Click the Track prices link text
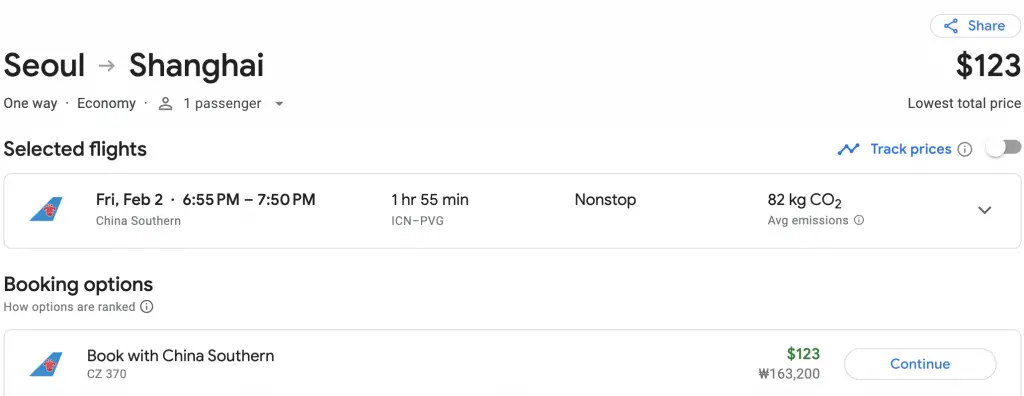This screenshot has width=1024, height=396. (x=910, y=149)
